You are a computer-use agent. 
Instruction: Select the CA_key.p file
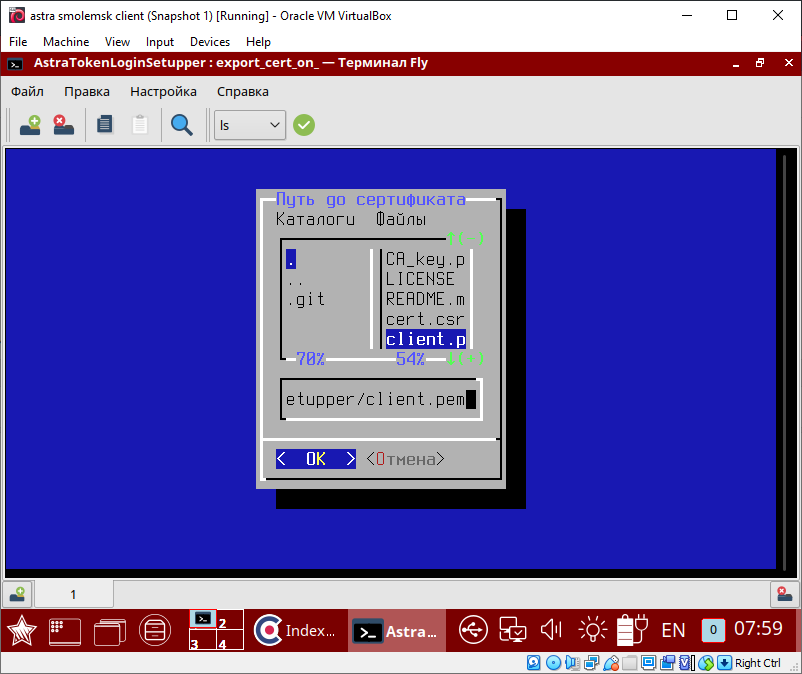pos(425,259)
